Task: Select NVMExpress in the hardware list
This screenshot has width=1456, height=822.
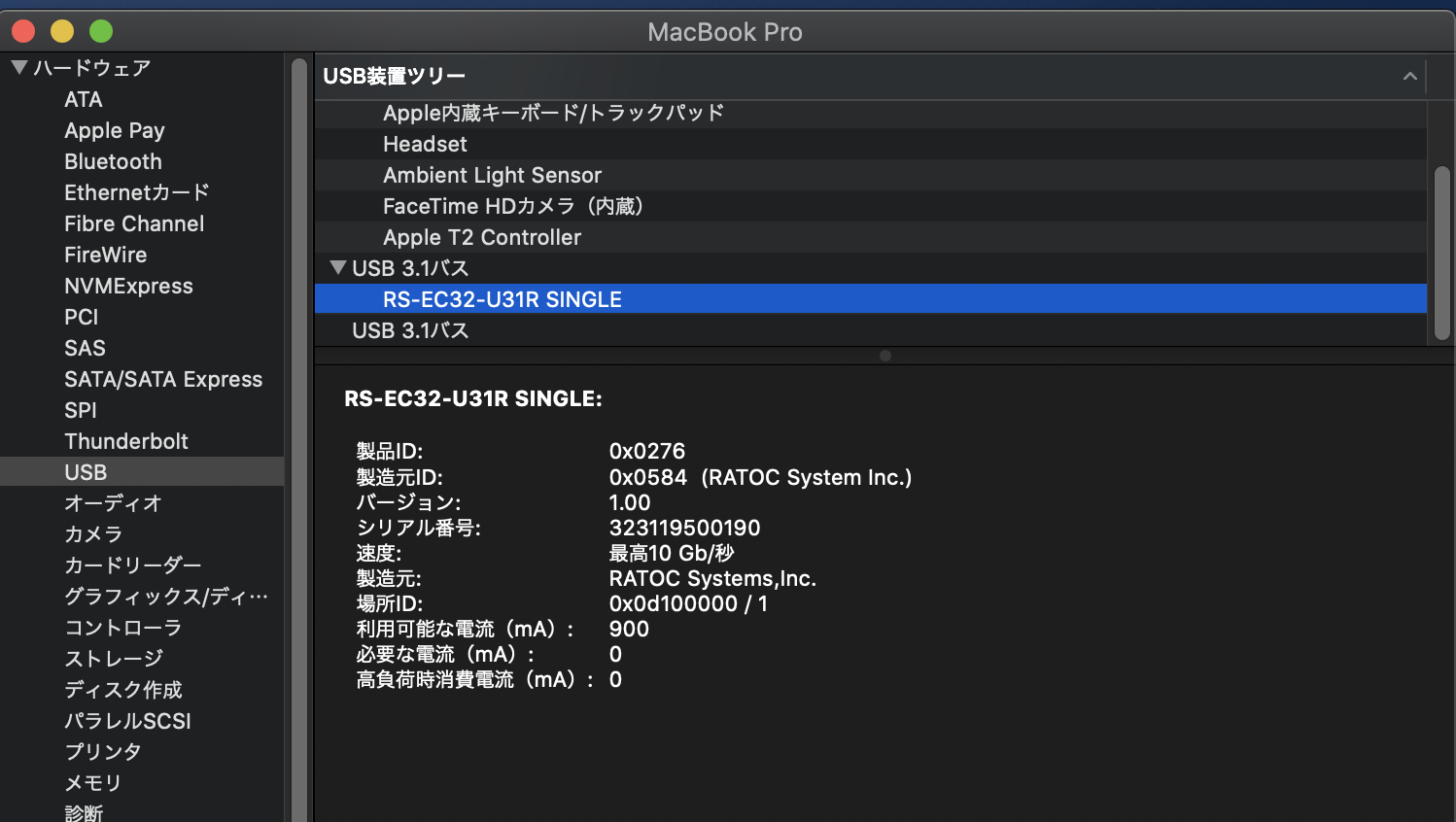Action: click(x=128, y=286)
